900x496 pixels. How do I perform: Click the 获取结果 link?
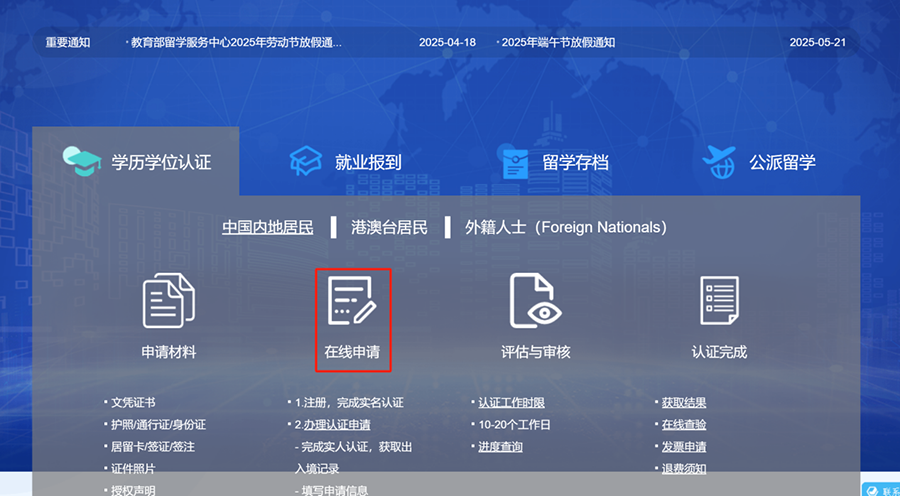(x=684, y=403)
